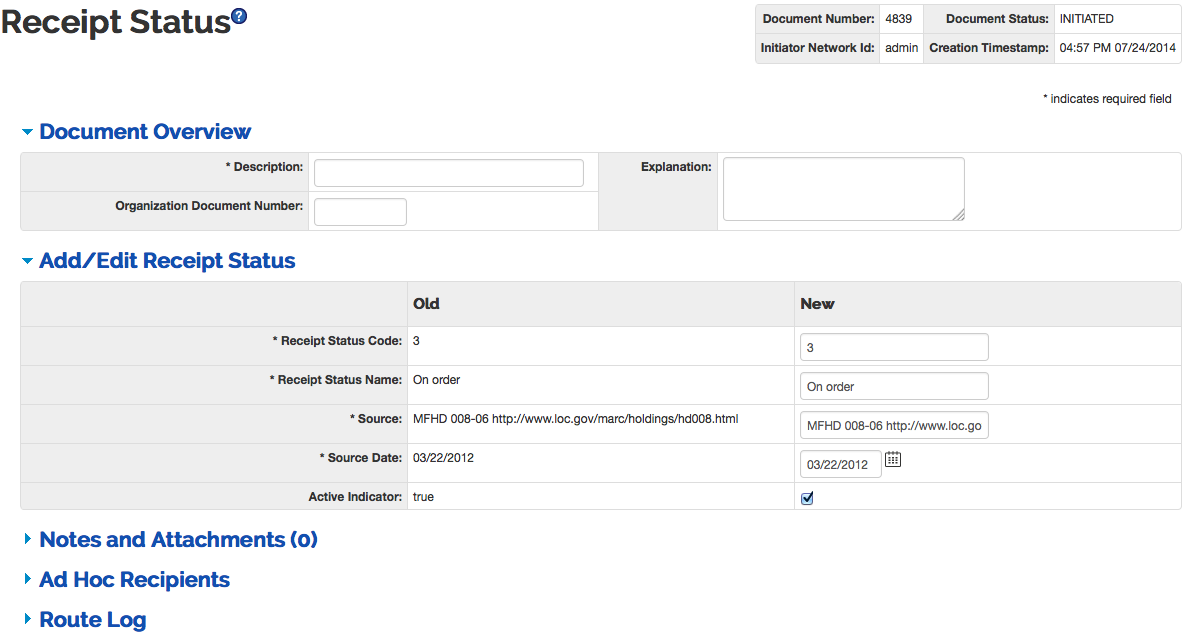The height and width of the screenshot is (636, 1183).
Task: Click the new Source Date text box
Action: [x=840, y=464]
